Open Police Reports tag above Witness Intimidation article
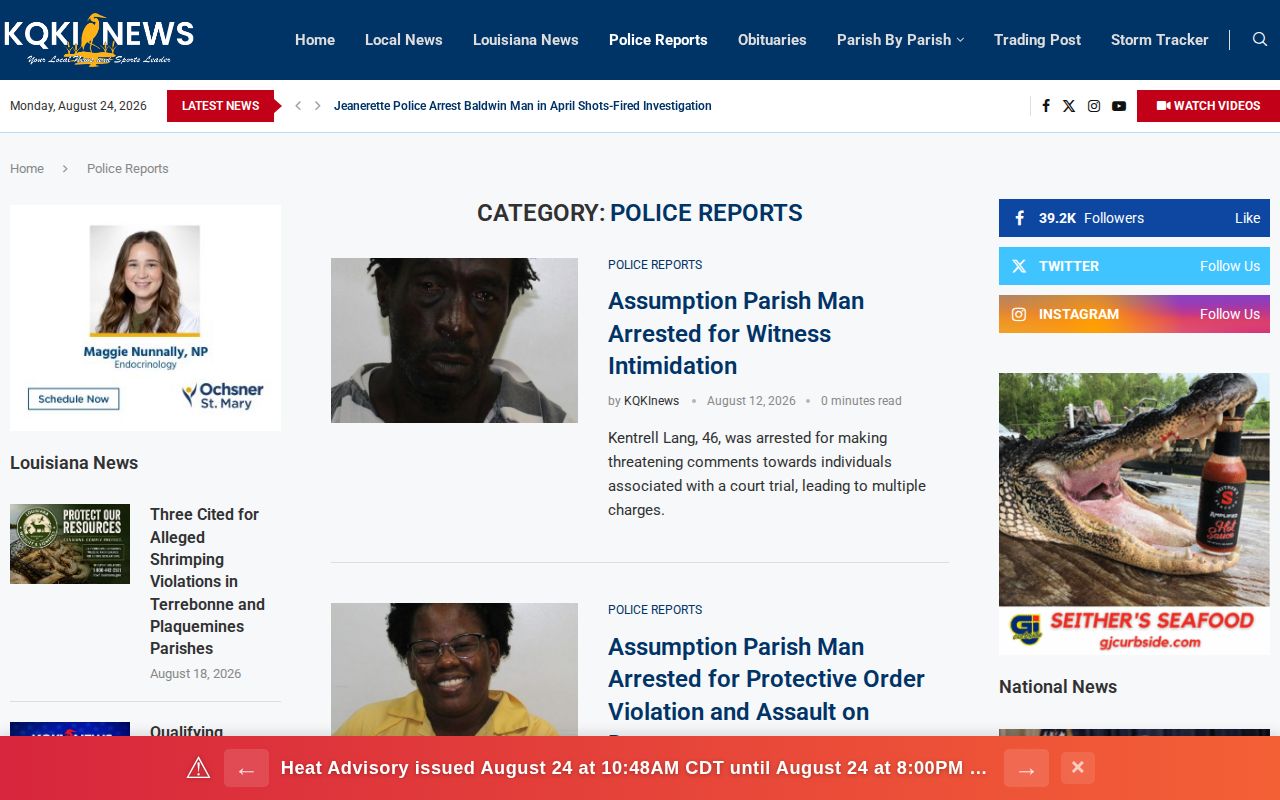This screenshot has width=1280, height=800. (655, 265)
